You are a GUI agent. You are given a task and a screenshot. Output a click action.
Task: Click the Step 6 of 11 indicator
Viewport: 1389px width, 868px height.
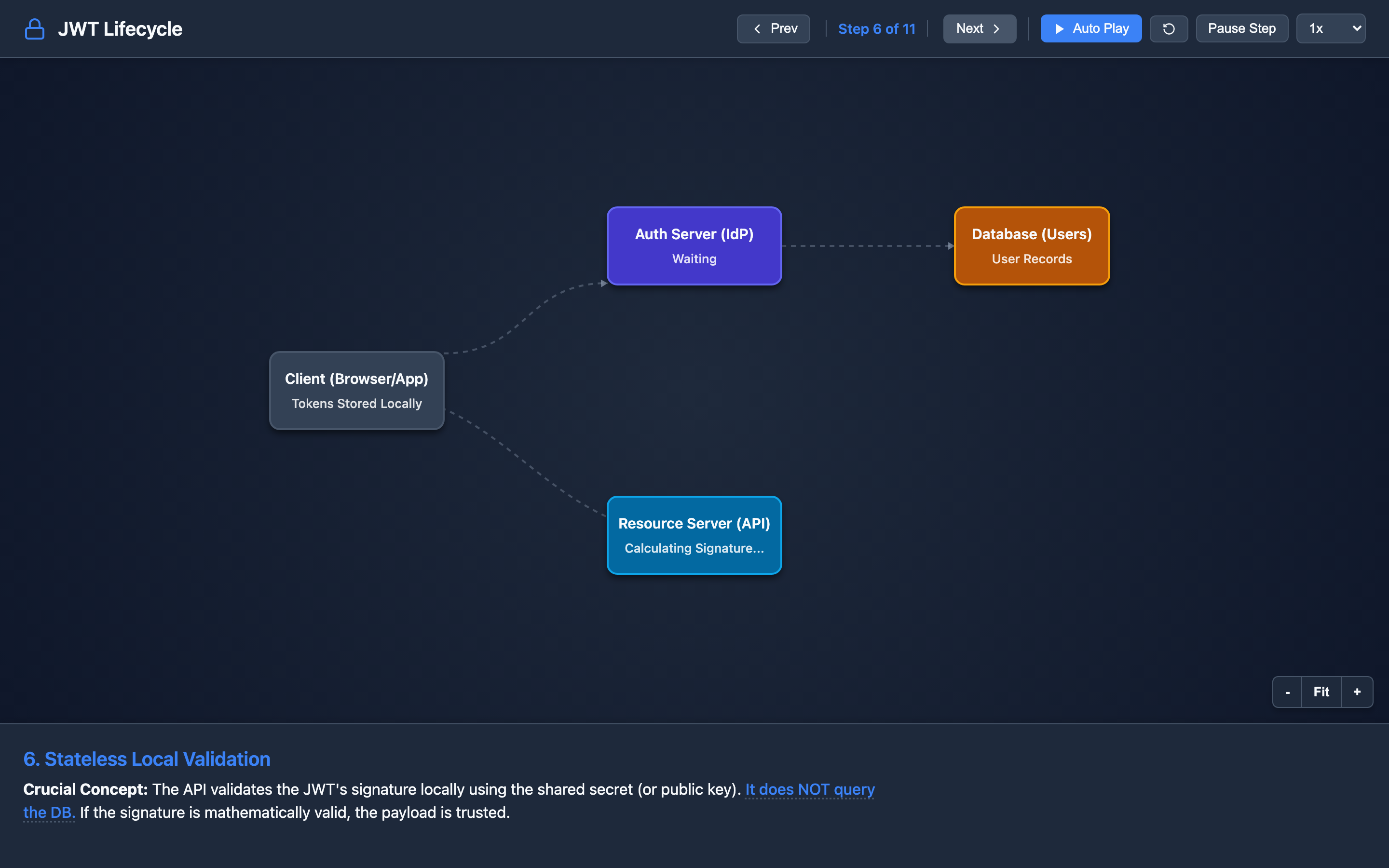[x=876, y=29]
